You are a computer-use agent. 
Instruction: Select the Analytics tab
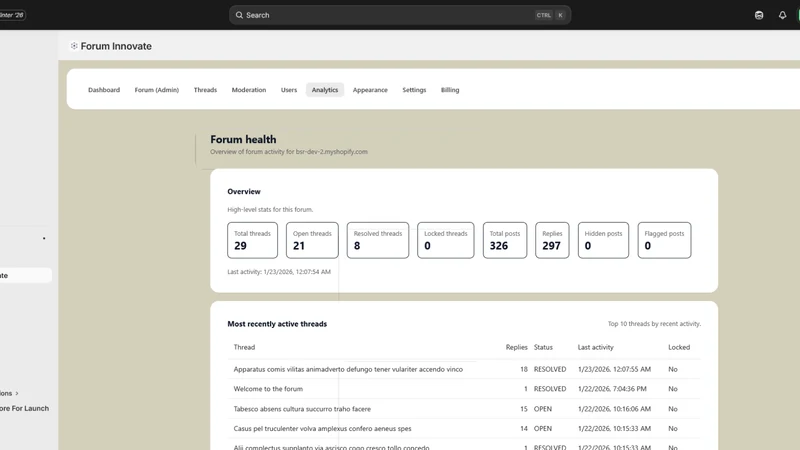[325, 90]
